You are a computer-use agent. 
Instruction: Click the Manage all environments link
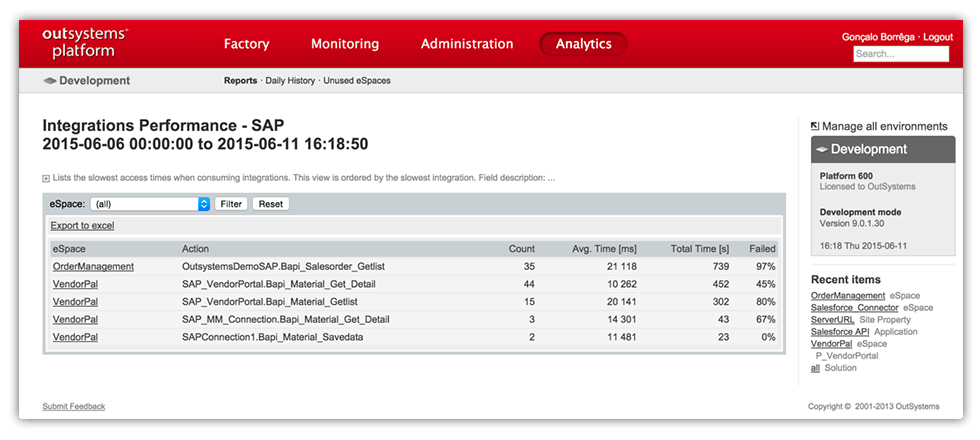[884, 126]
